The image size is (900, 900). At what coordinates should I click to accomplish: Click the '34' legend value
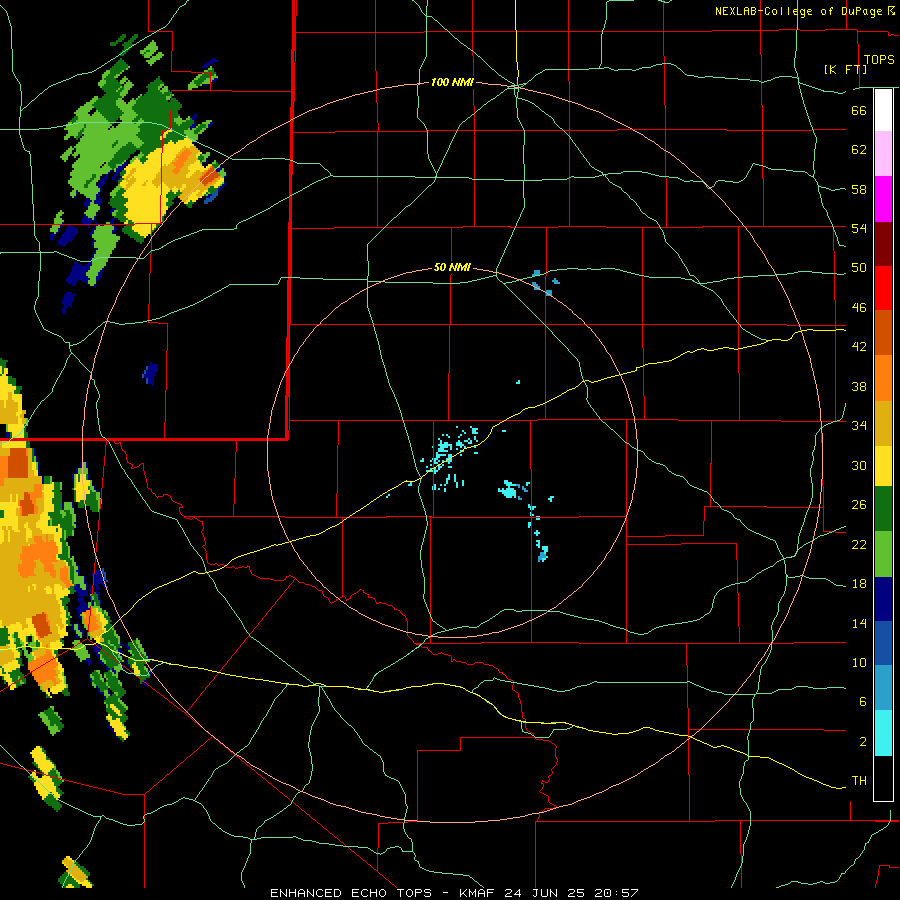point(859,426)
